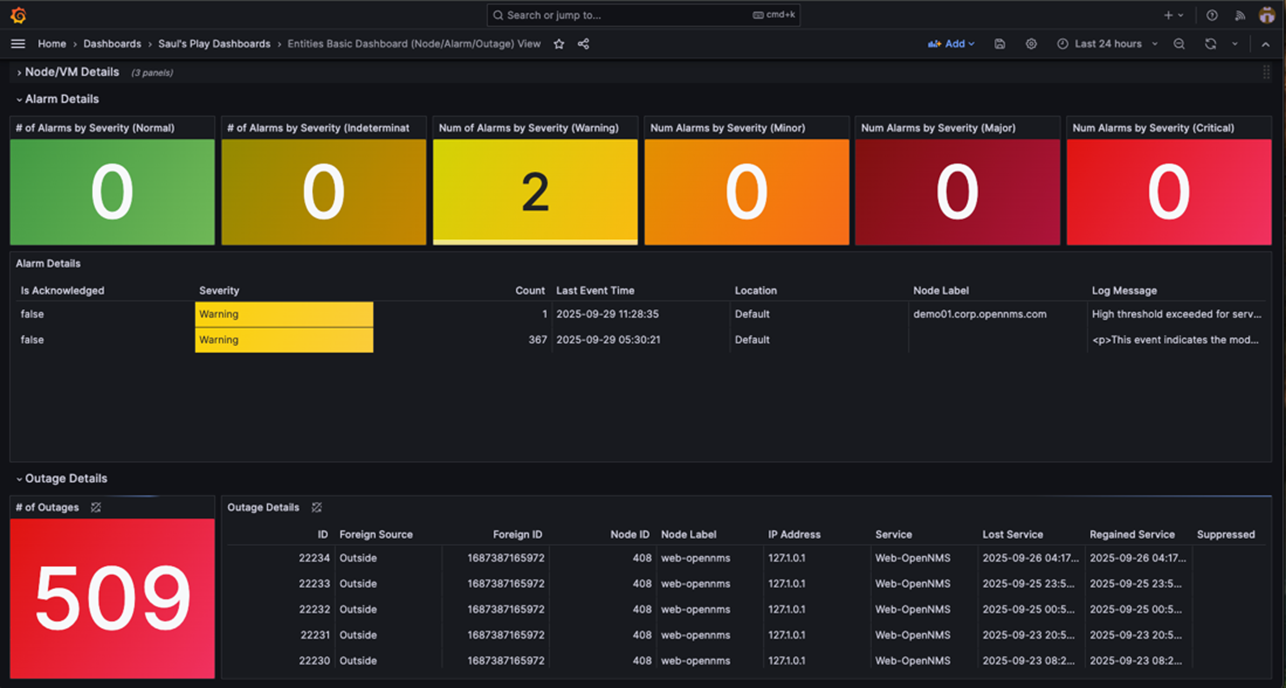This screenshot has width=1286, height=688.
Task: Open the Add panel dropdown
Action: pos(950,44)
